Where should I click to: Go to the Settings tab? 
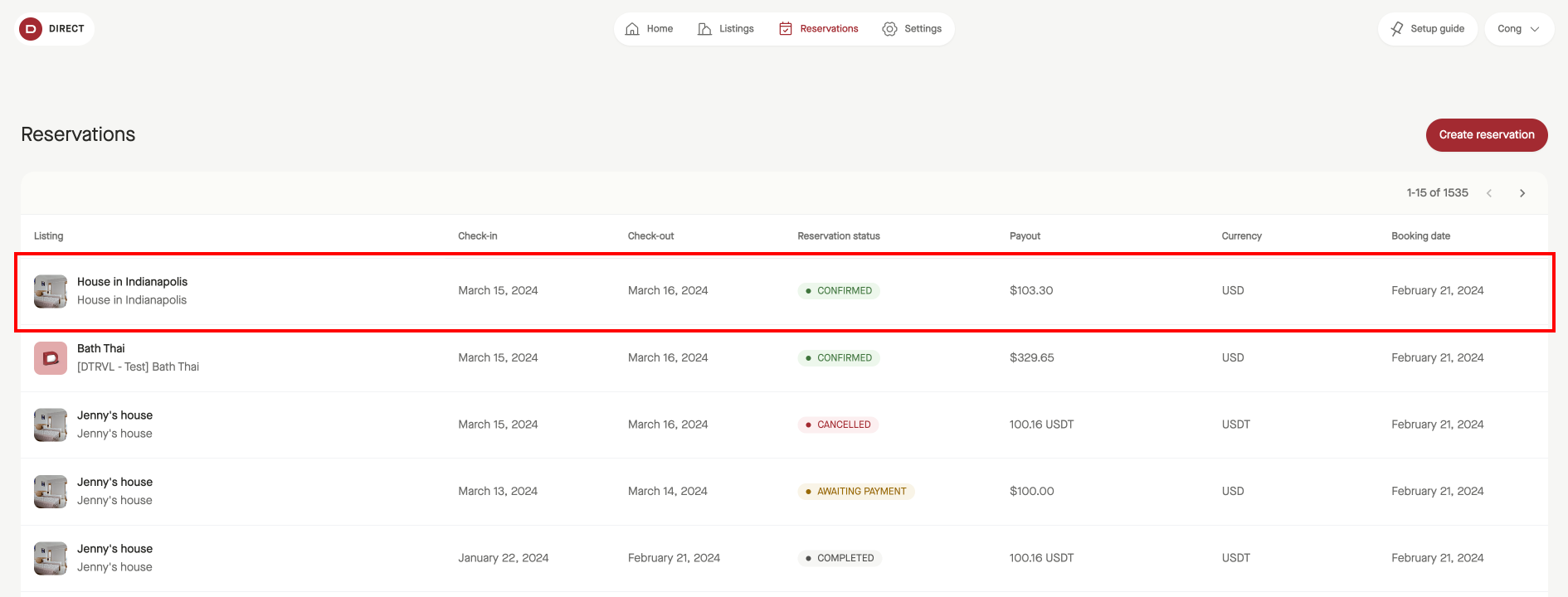[912, 29]
